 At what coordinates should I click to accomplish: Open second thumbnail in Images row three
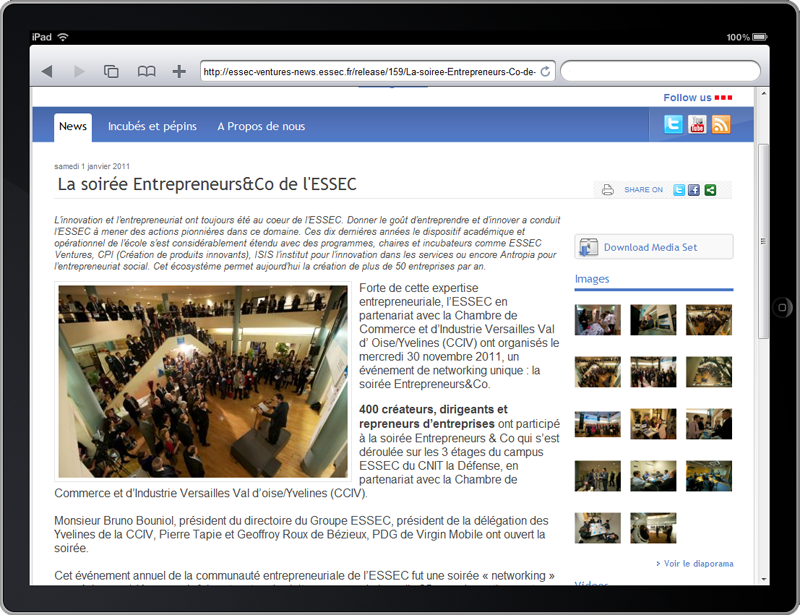[x=653, y=424]
